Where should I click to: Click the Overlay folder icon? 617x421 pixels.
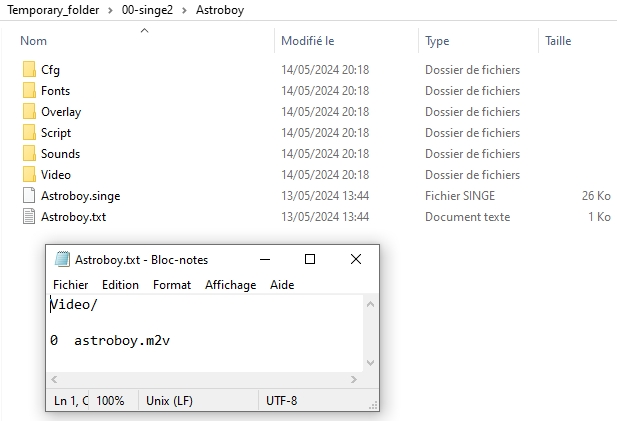click(28, 112)
